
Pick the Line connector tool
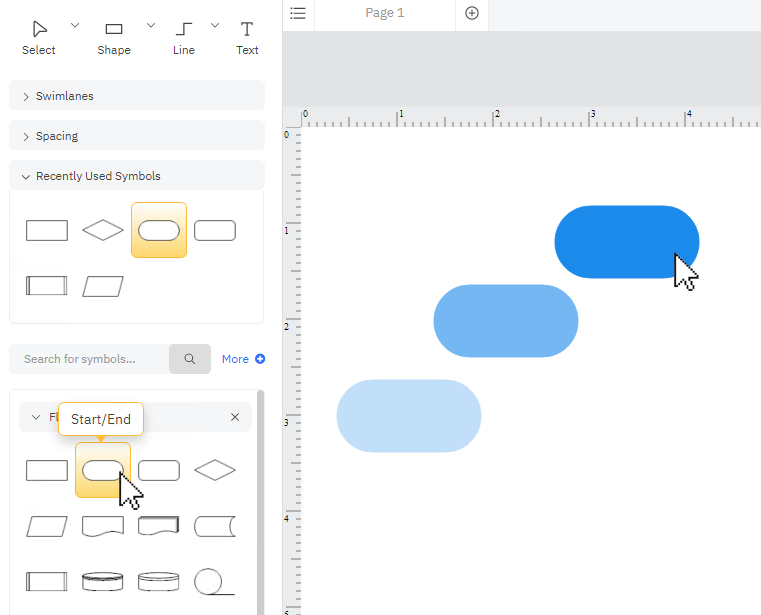pyautogui.click(x=184, y=37)
